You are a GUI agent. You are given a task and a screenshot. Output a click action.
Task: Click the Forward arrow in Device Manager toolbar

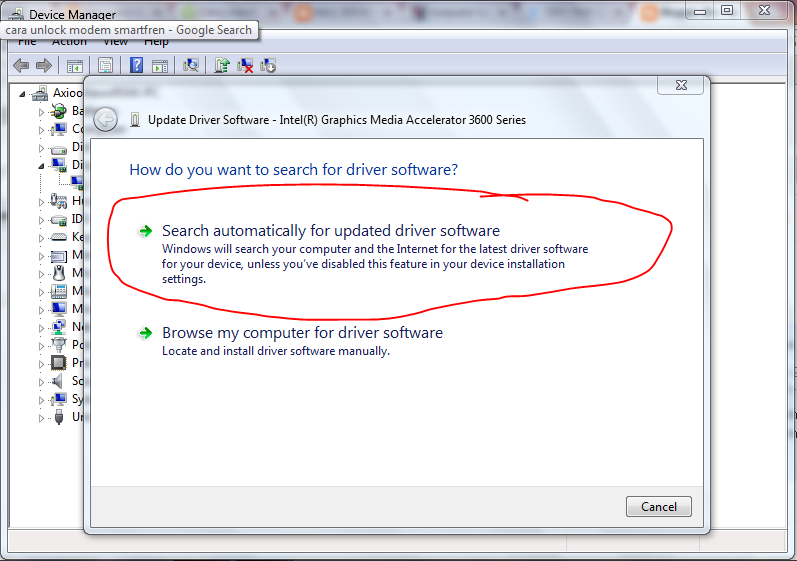click(x=44, y=66)
